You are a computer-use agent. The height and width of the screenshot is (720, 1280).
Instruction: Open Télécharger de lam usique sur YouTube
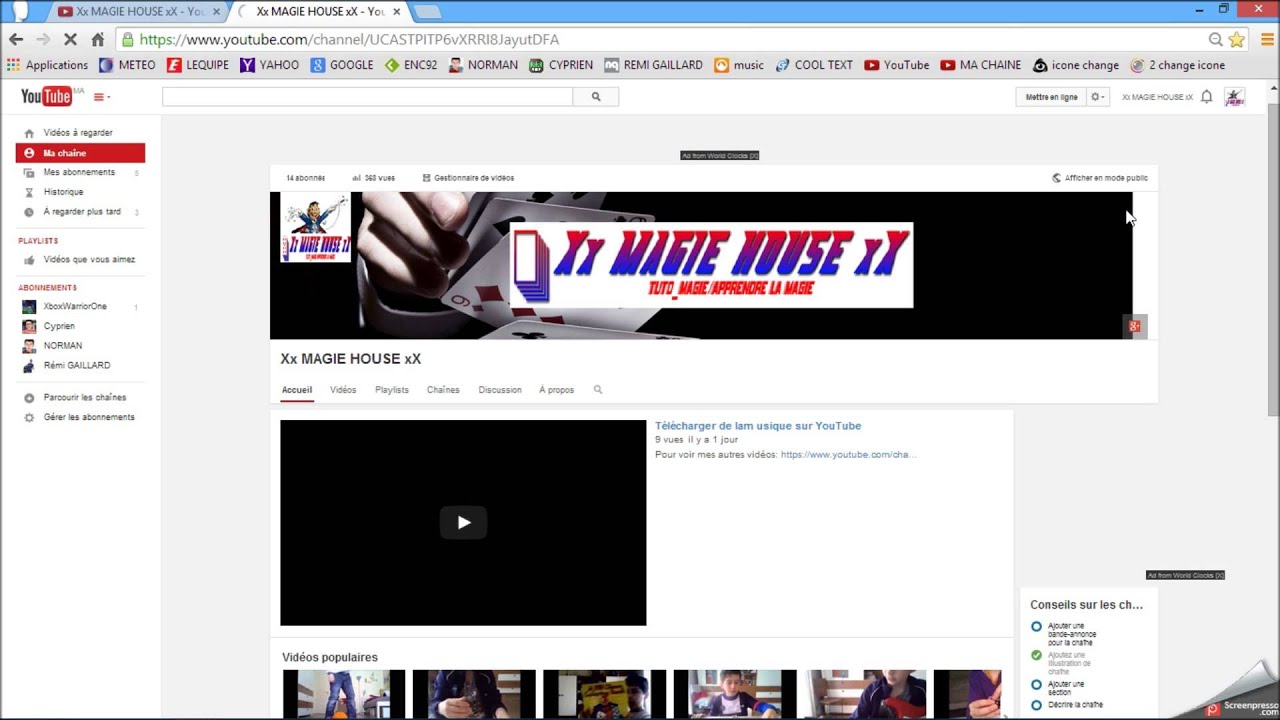758,426
